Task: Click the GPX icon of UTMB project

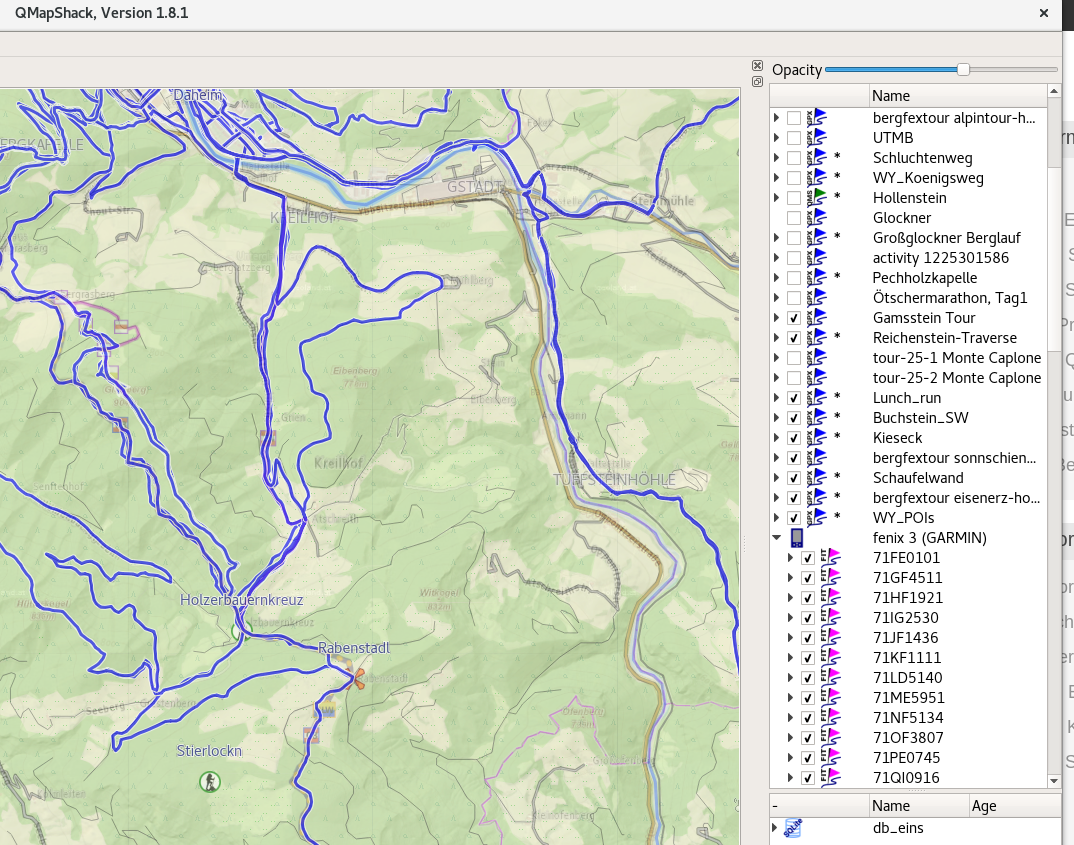Action: pyautogui.click(x=816, y=138)
